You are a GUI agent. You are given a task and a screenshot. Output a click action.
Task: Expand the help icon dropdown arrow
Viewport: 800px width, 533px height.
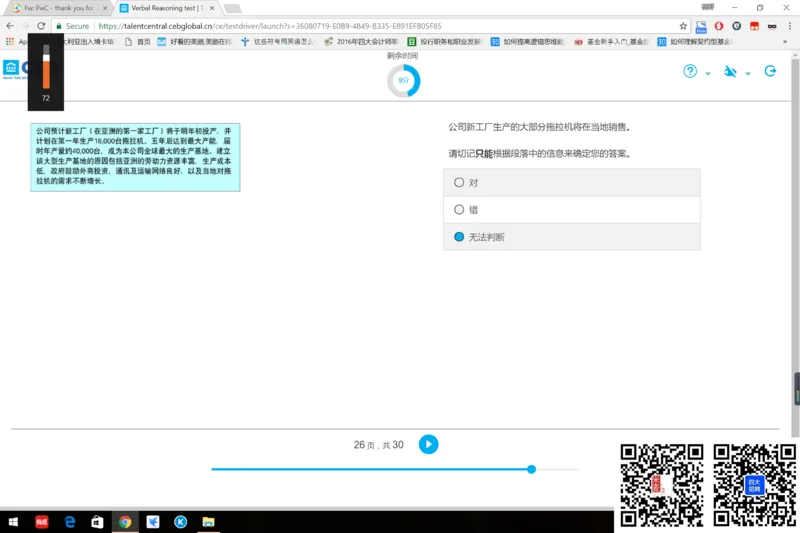(x=708, y=73)
